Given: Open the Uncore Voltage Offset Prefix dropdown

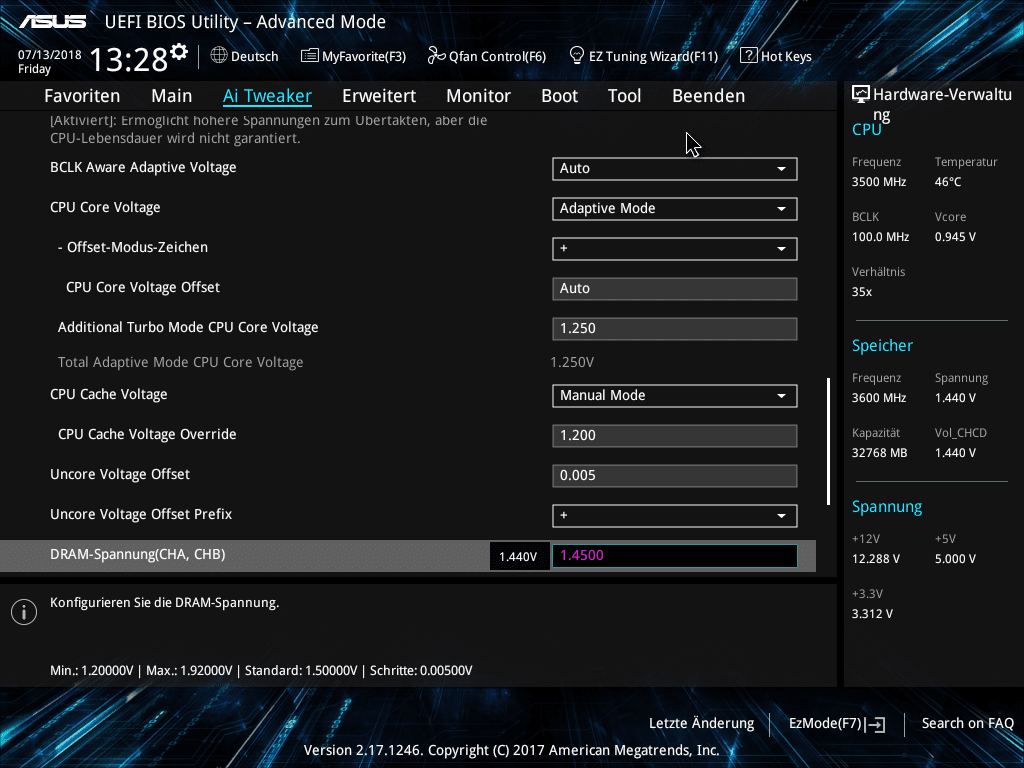Looking at the screenshot, I should [675, 515].
